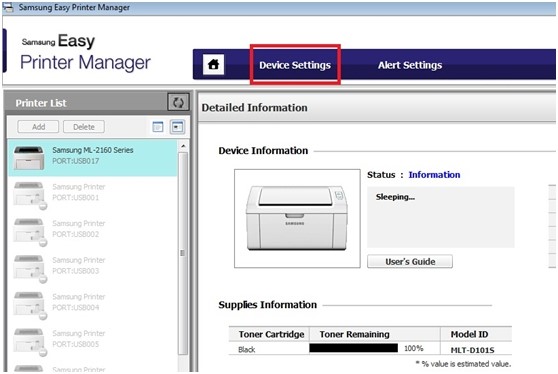The image size is (558, 374).
Task: Click the Samsung Easy Printer Manager title icon
Action: click(8, 7)
